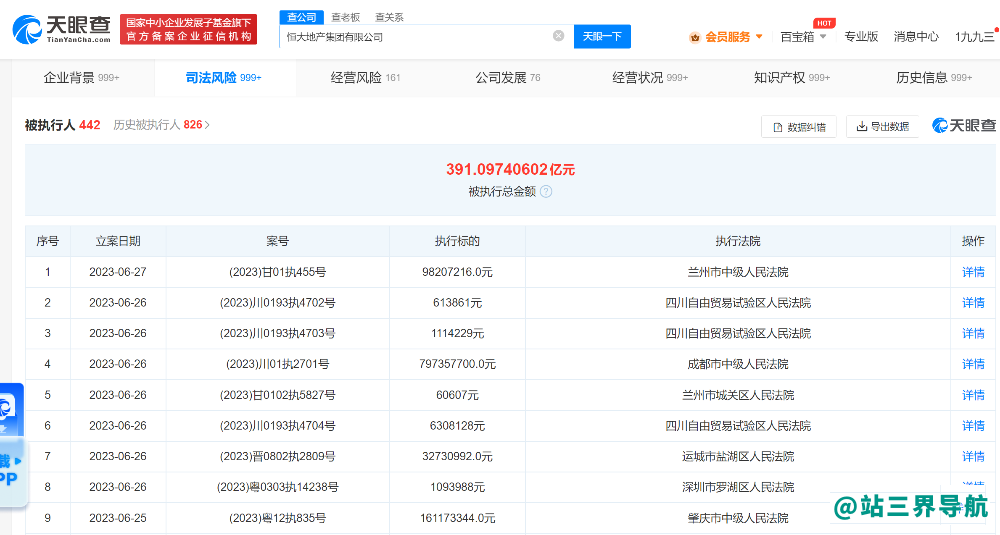Viewport: 1000px width, 535px height.
Task: Click case number (2023)粤12执835号
Action: (x=277, y=518)
